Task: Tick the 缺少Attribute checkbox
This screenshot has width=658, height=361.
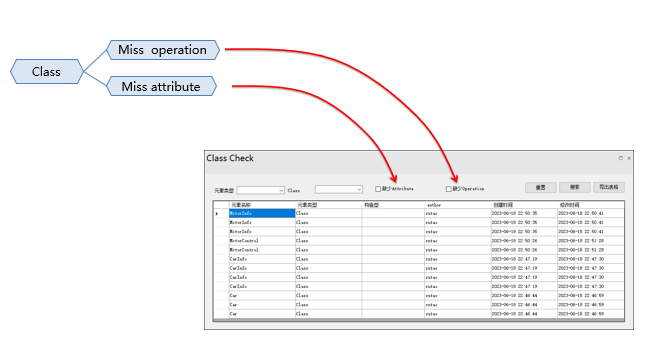Action: tap(378, 189)
